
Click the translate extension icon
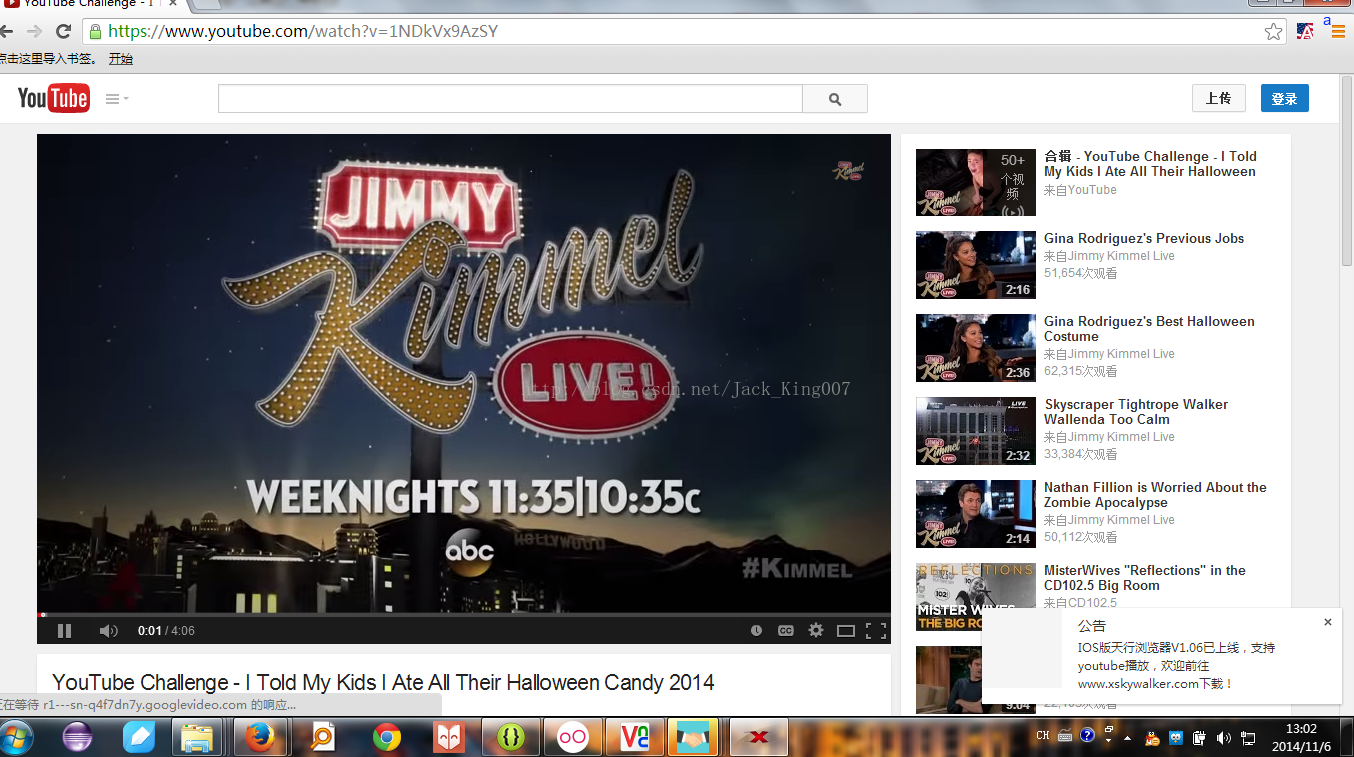tap(1305, 31)
